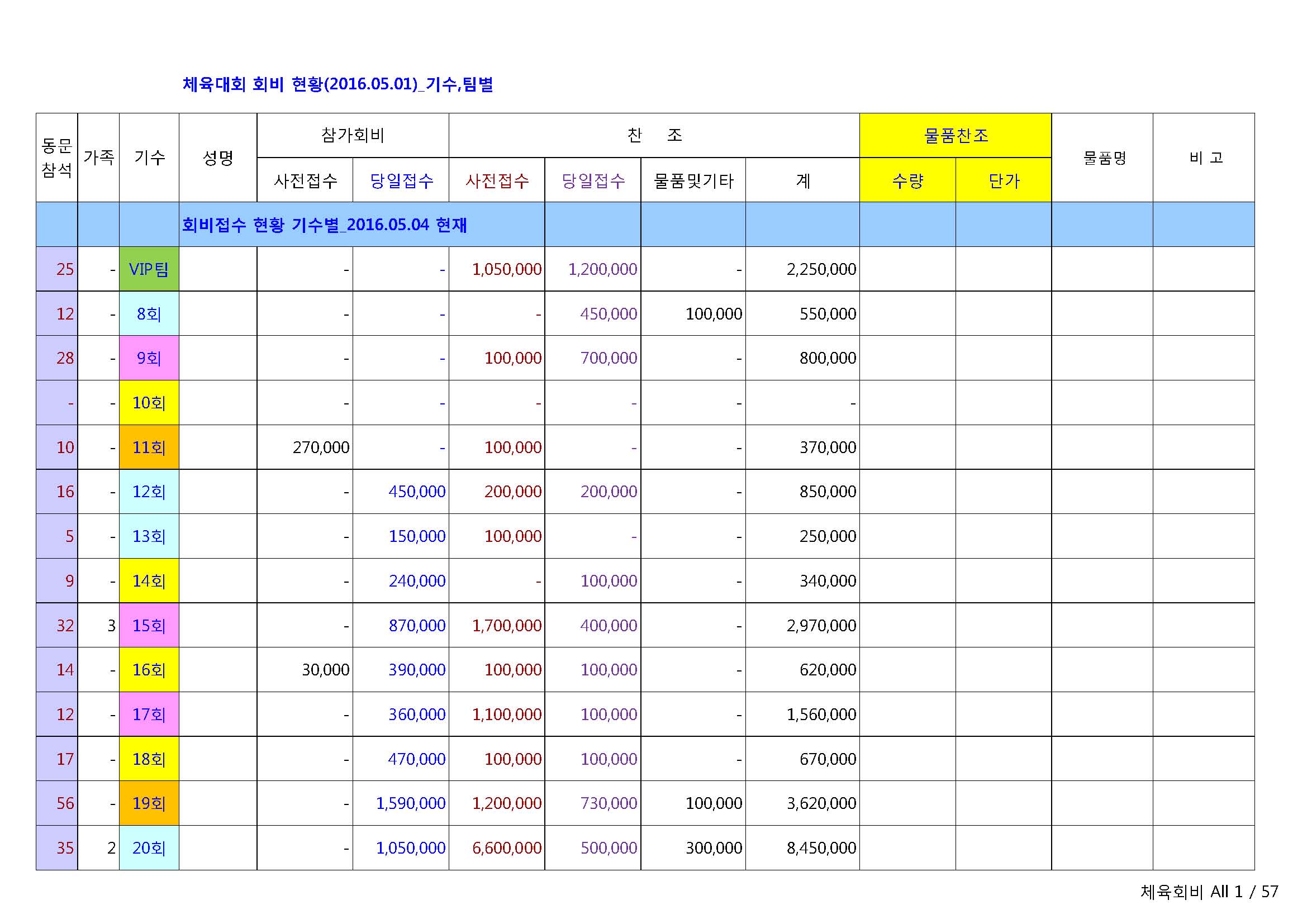Select the 성명 column header
Viewport: 1307px width, 924px height.
coord(218,158)
